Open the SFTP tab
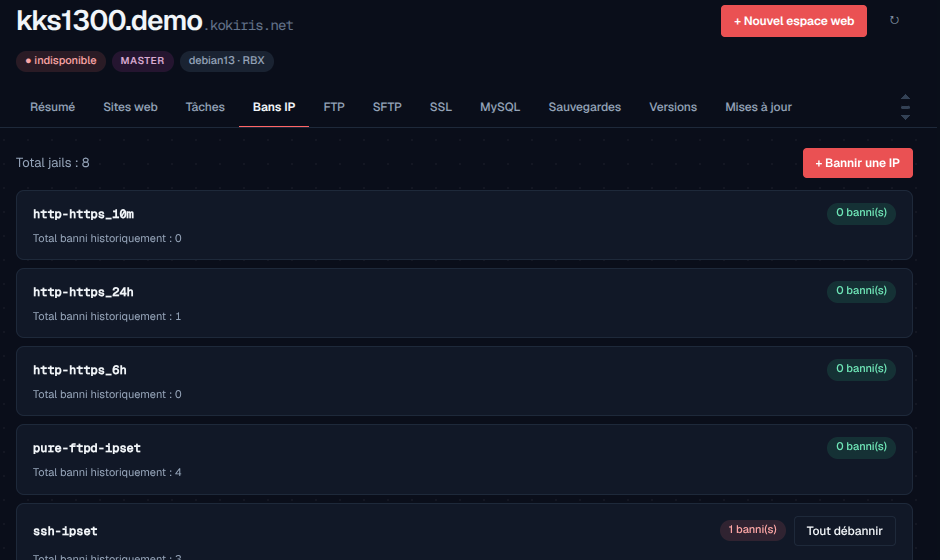The height and width of the screenshot is (560, 940). click(x=387, y=107)
